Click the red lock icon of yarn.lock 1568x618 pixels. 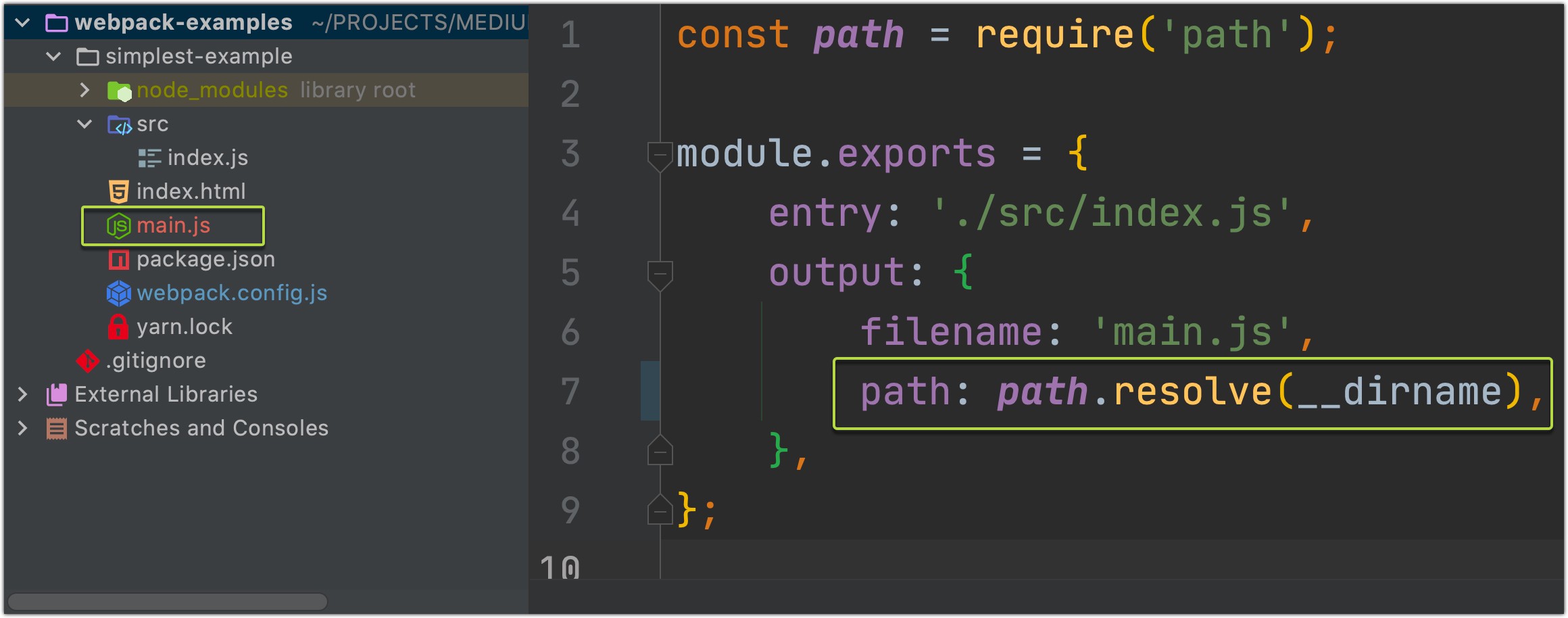coord(118,327)
